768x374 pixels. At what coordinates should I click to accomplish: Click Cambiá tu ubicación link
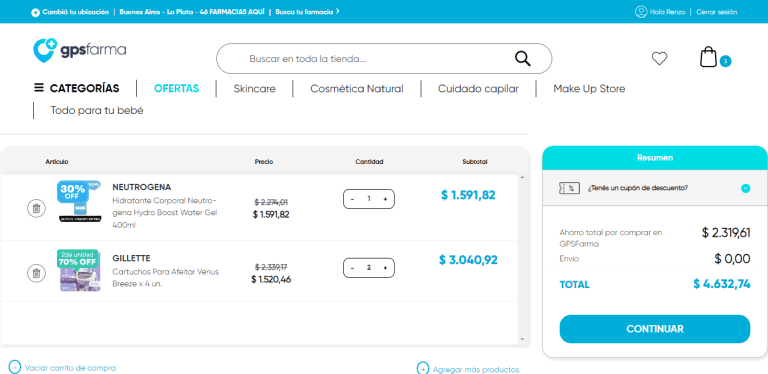[75, 12]
